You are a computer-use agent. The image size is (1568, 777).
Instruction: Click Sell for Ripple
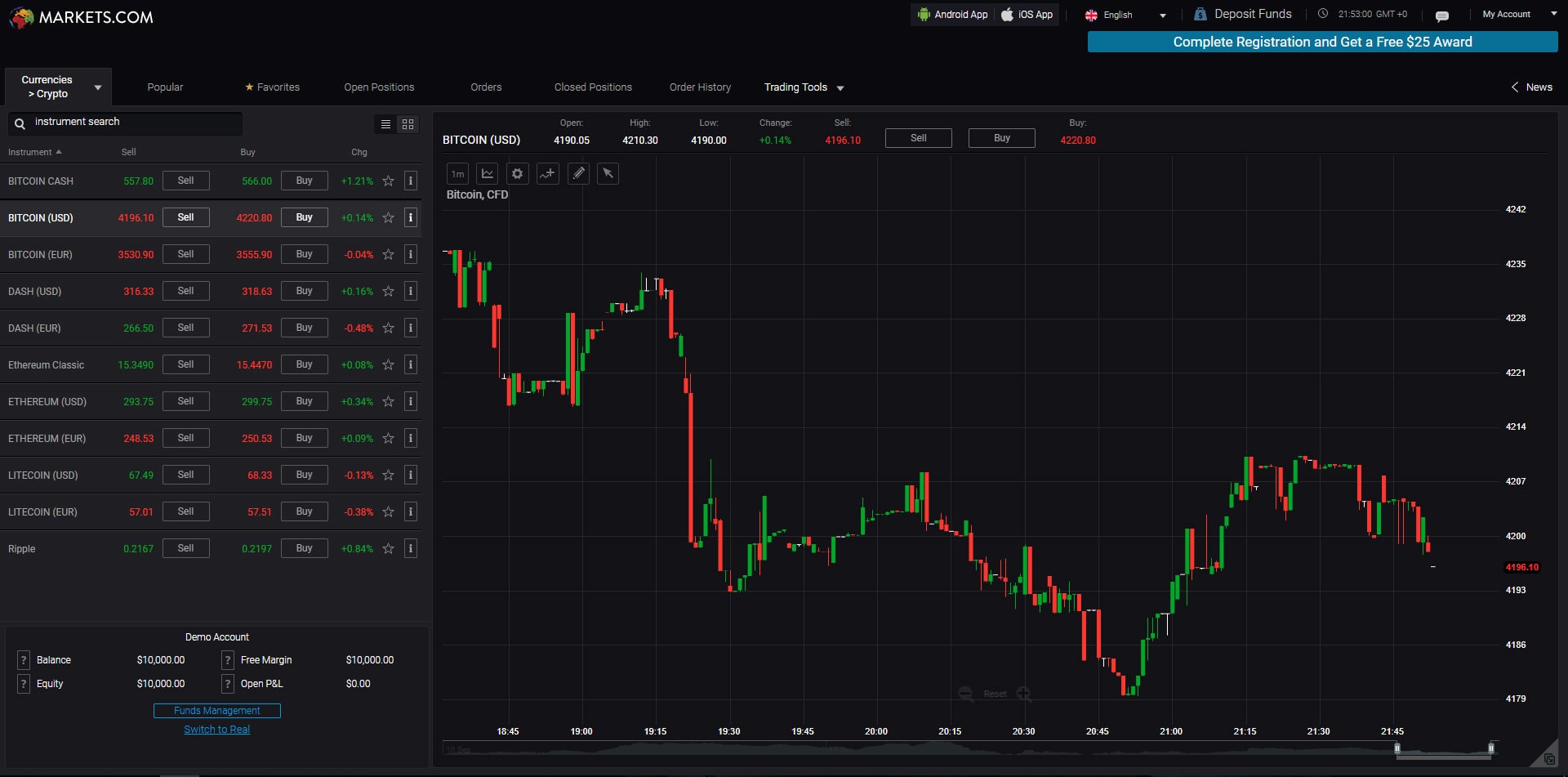pyautogui.click(x=186, y=548)
